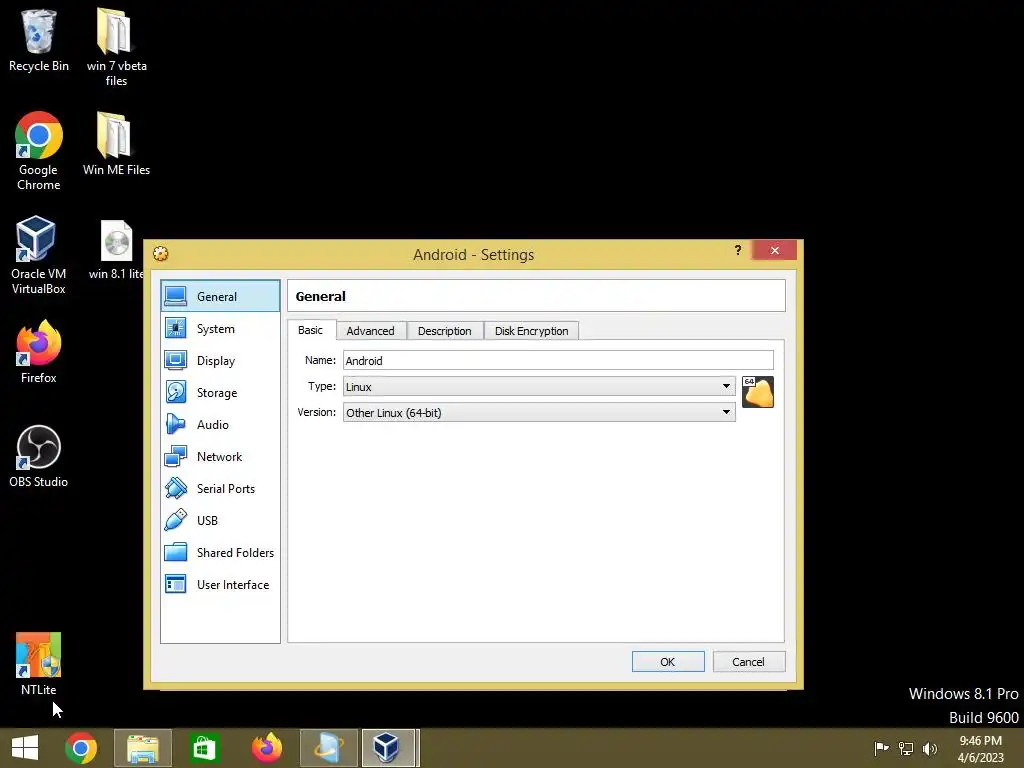
Task: Open File Explorer from the taskbar
Action: pos(143,748)
